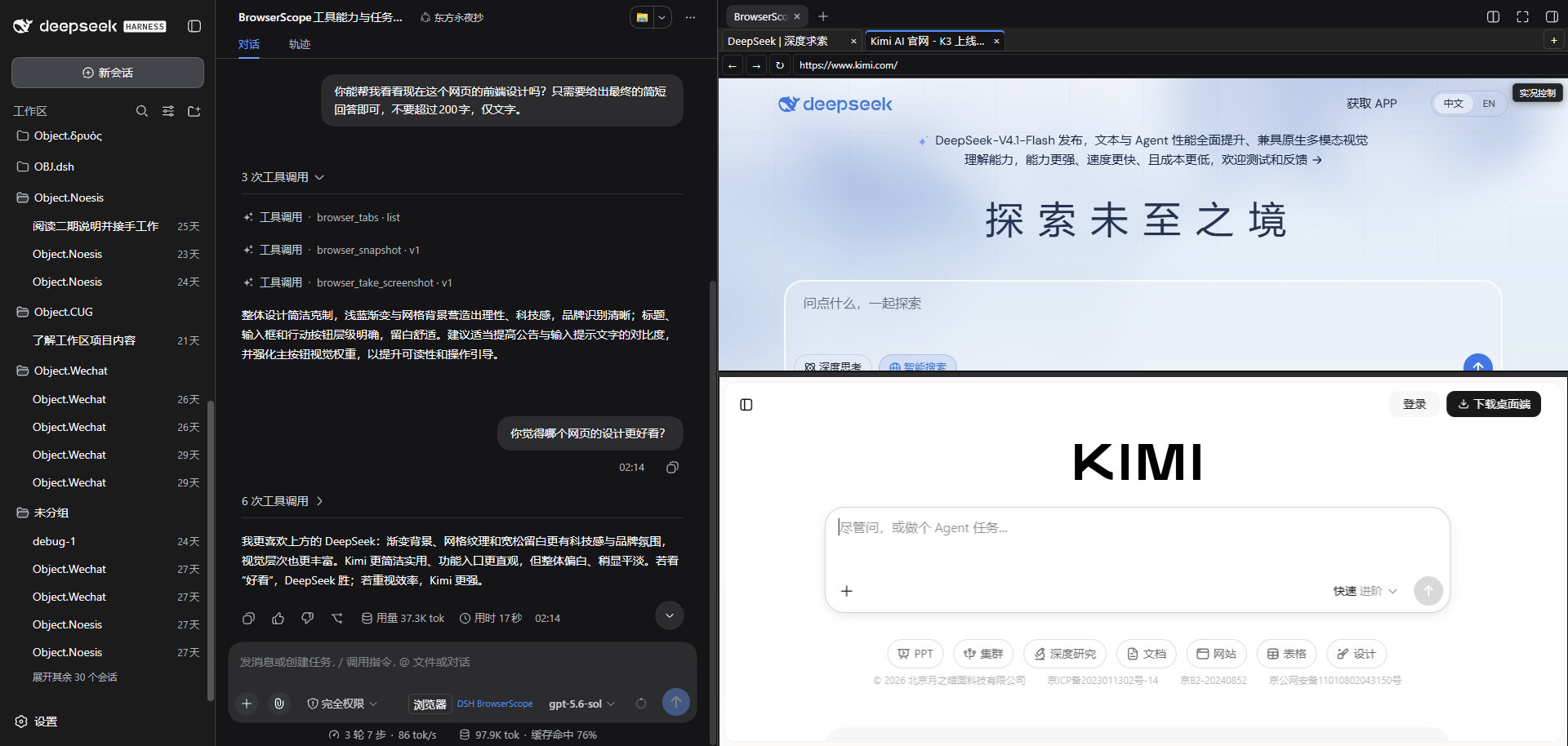
Task: Branch the conversation from this response
Action: click(x=337, y=619)
